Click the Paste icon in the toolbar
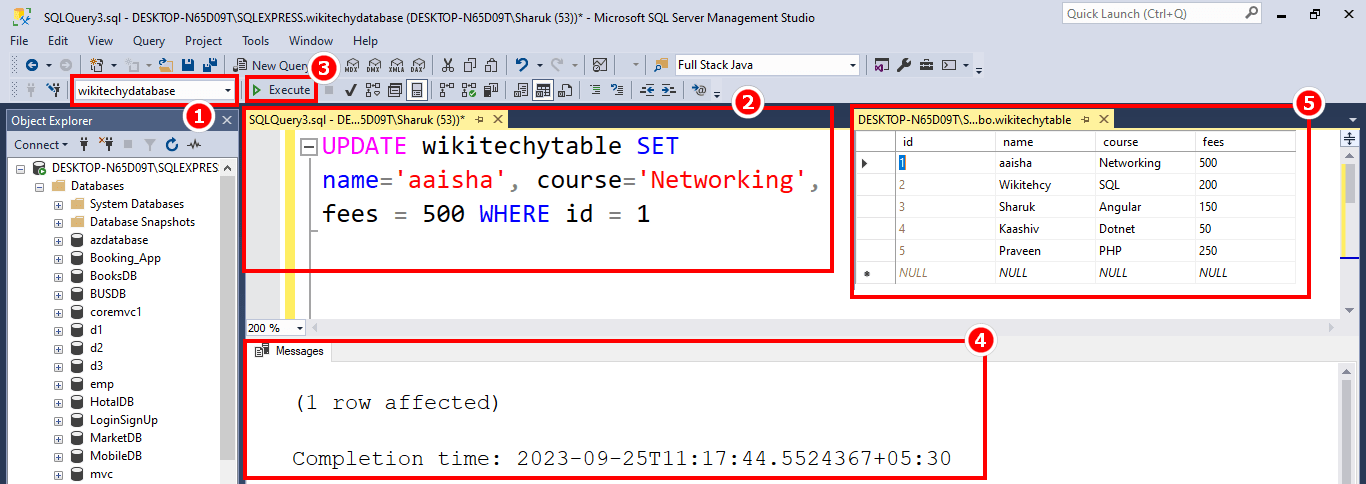 click(491, 65)
